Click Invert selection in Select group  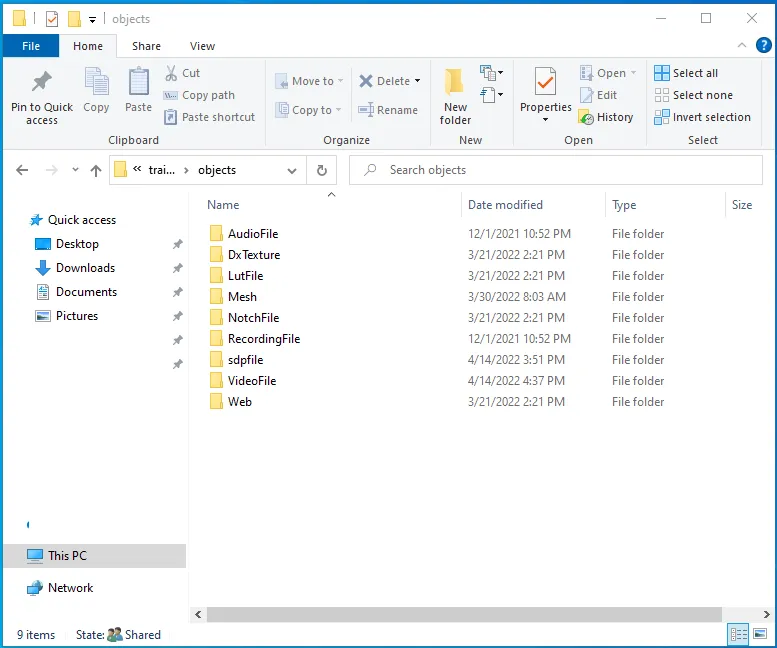(702, 117)
